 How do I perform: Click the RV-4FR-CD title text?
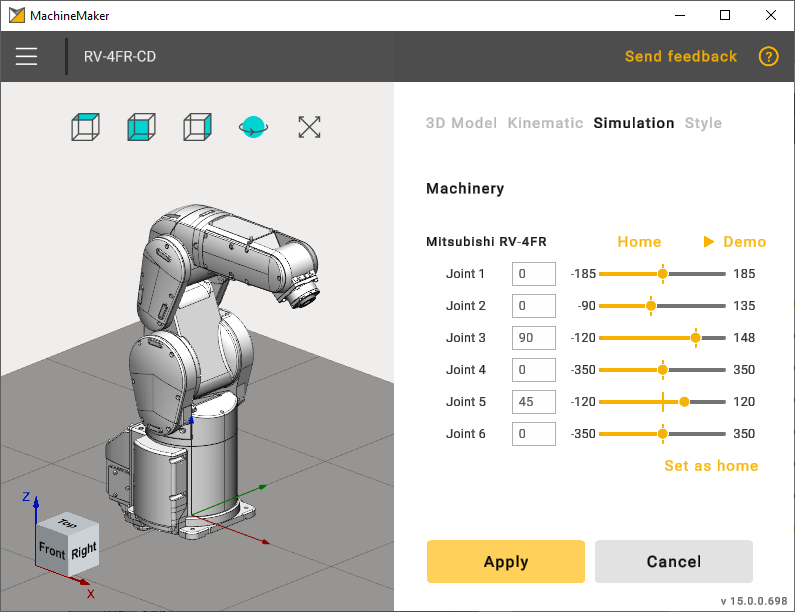click(x=120, y=56)
